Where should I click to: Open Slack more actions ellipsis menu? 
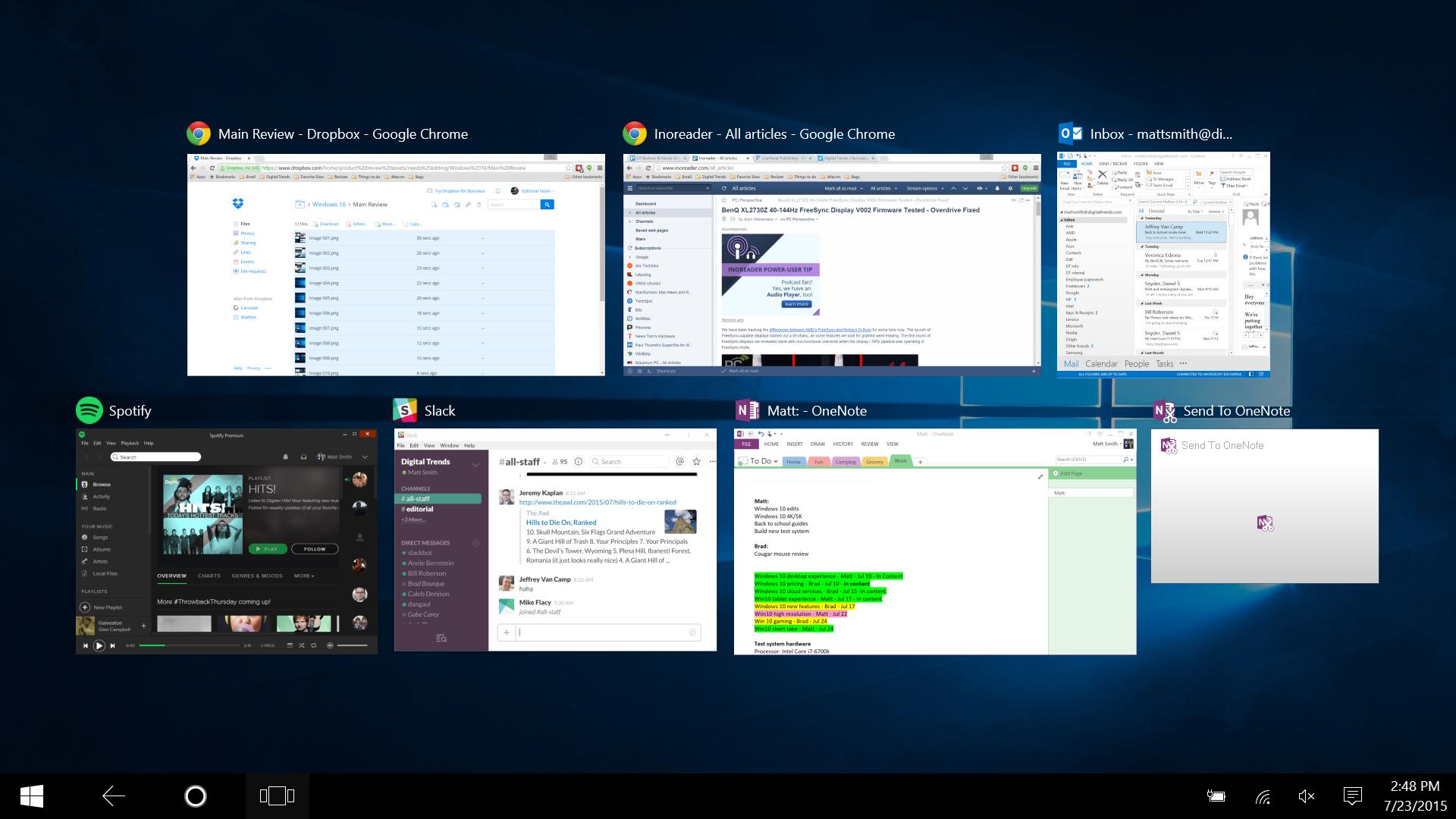click(x=711, y=461)
